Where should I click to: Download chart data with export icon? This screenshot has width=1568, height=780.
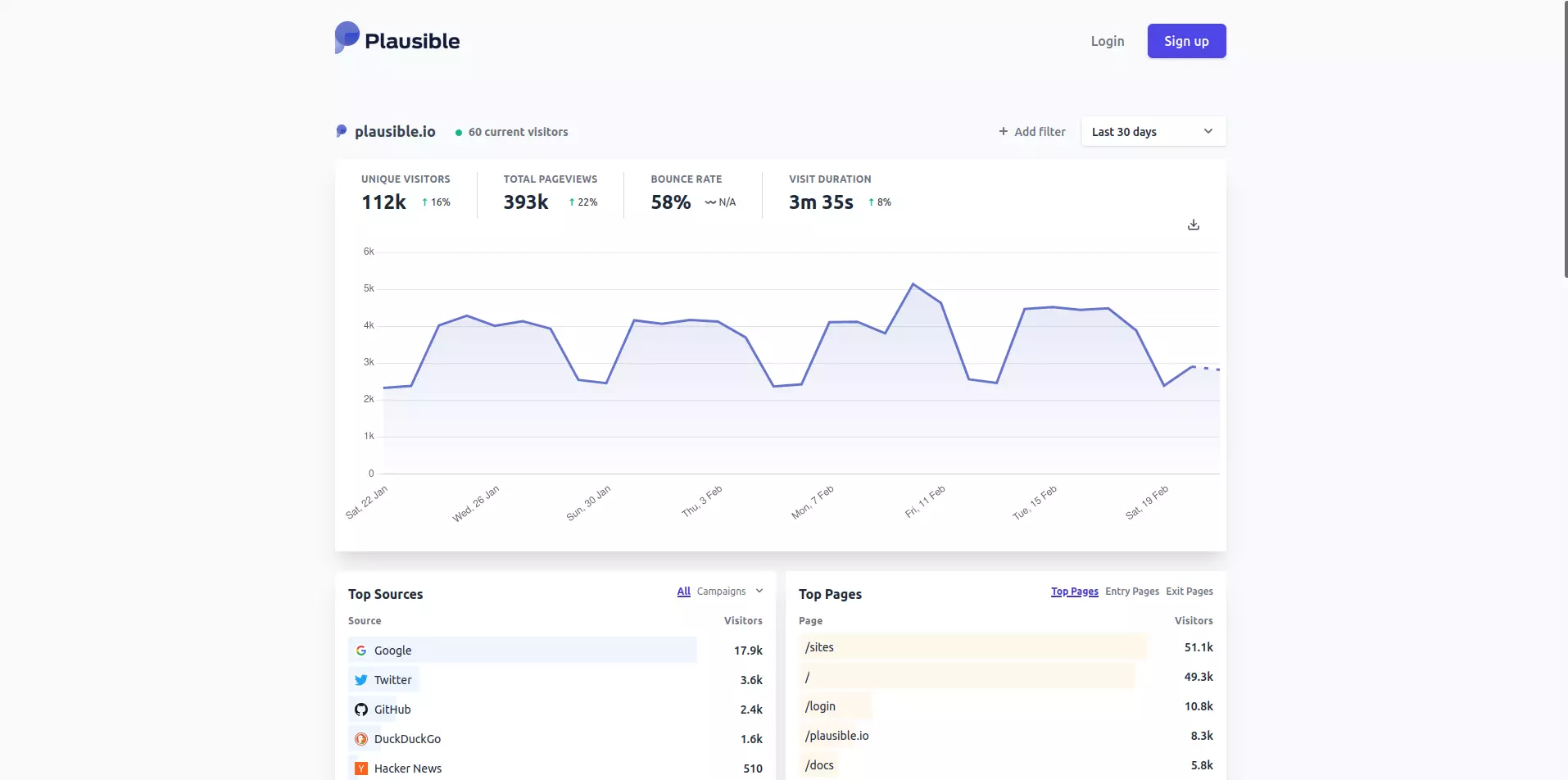coord(1194,224)
